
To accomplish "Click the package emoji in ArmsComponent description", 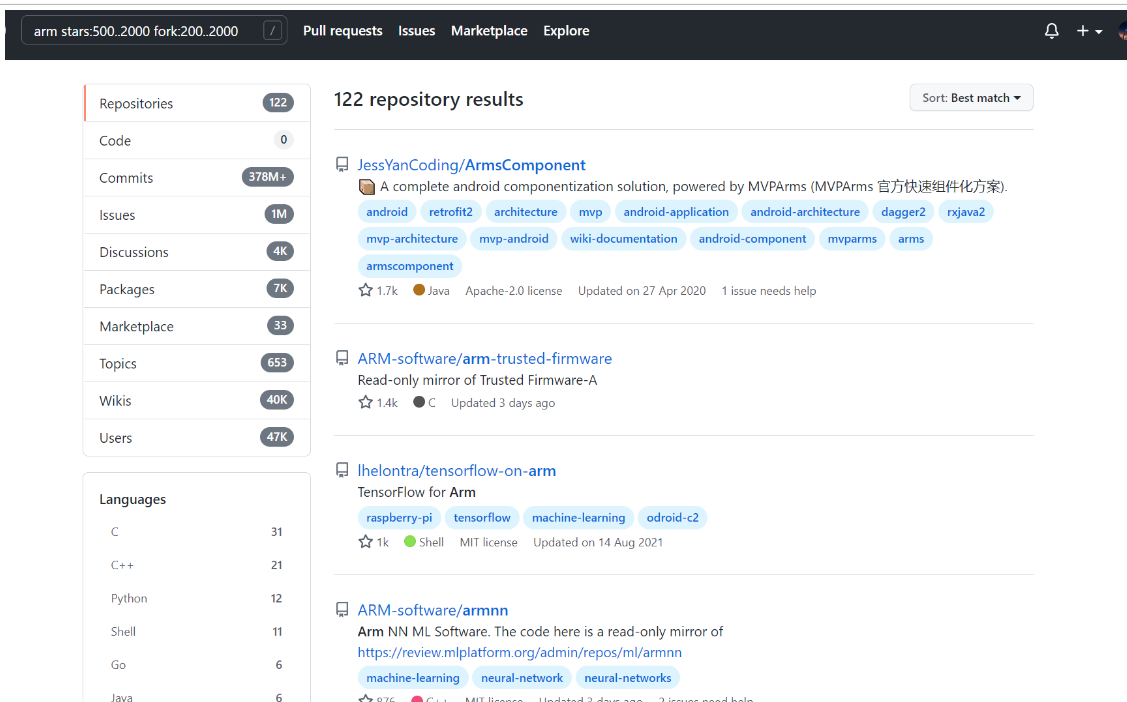I will (367, 187).
